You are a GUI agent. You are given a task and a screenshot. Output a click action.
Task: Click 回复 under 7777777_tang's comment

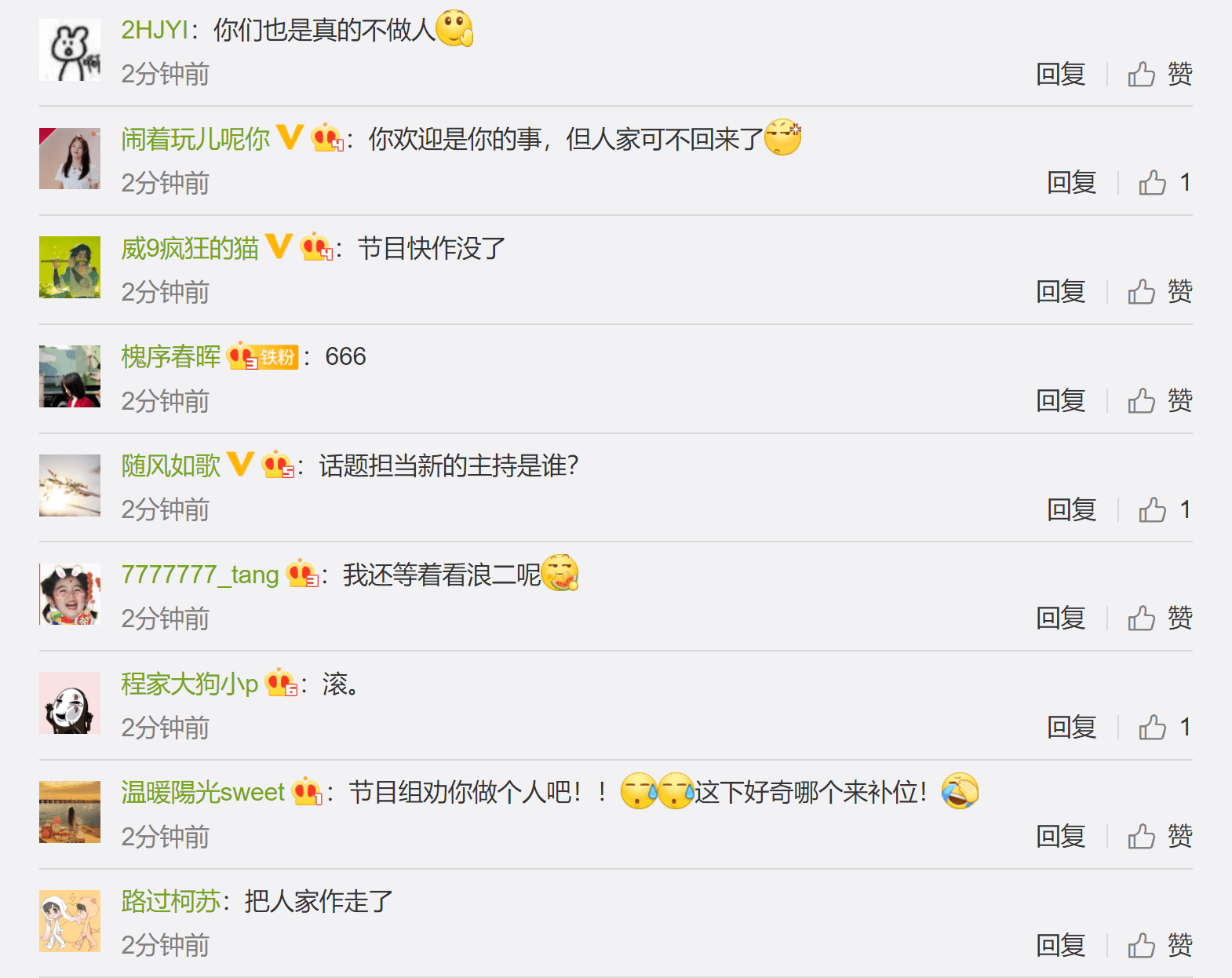1060,619
